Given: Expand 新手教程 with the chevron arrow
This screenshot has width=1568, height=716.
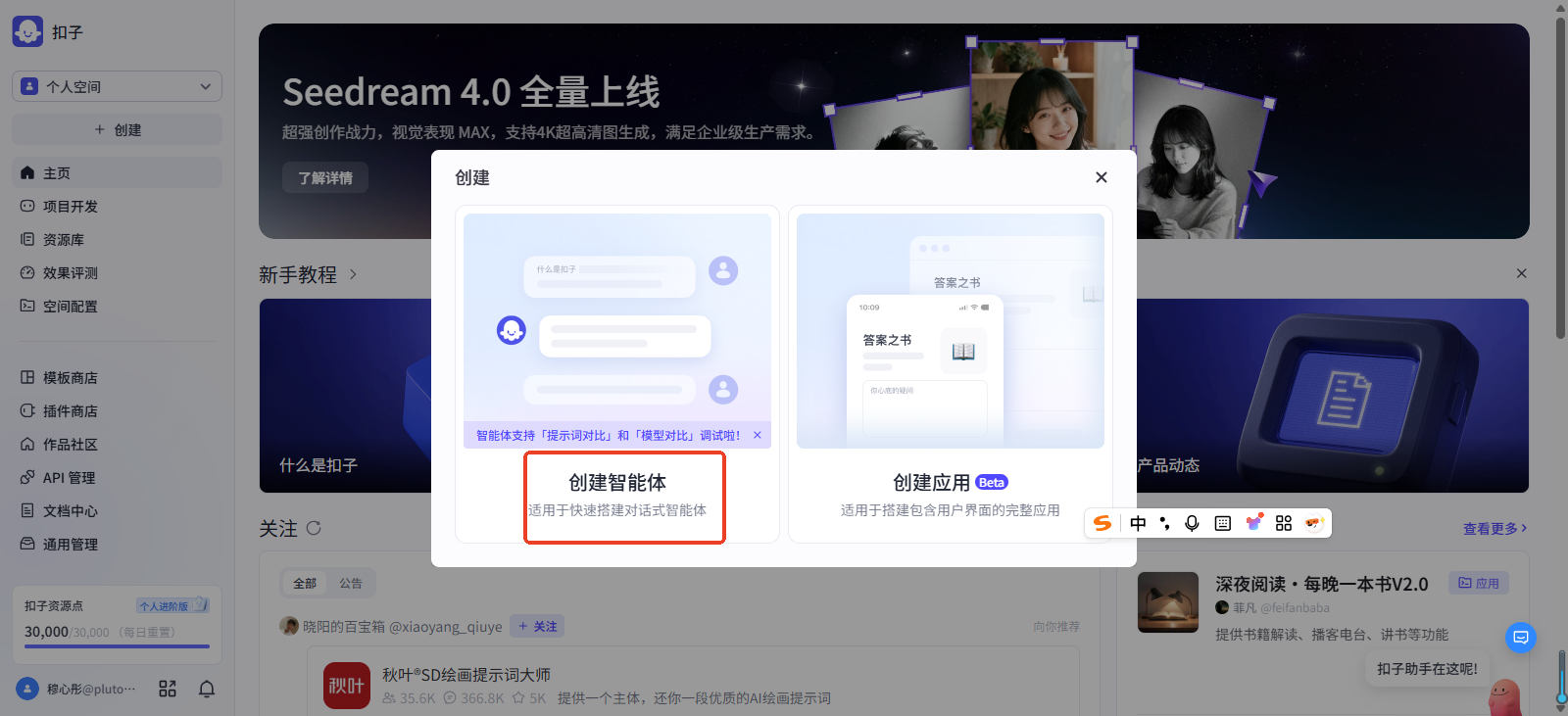Looking at the screenshot, I should point(353,274).
